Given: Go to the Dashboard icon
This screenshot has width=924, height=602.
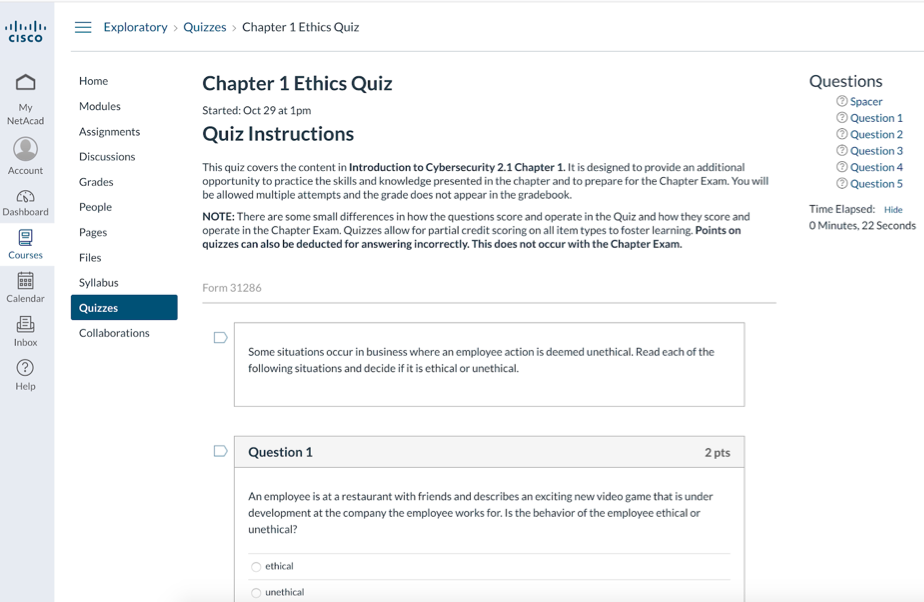Looking at the screenshot, I should (26, 196).
